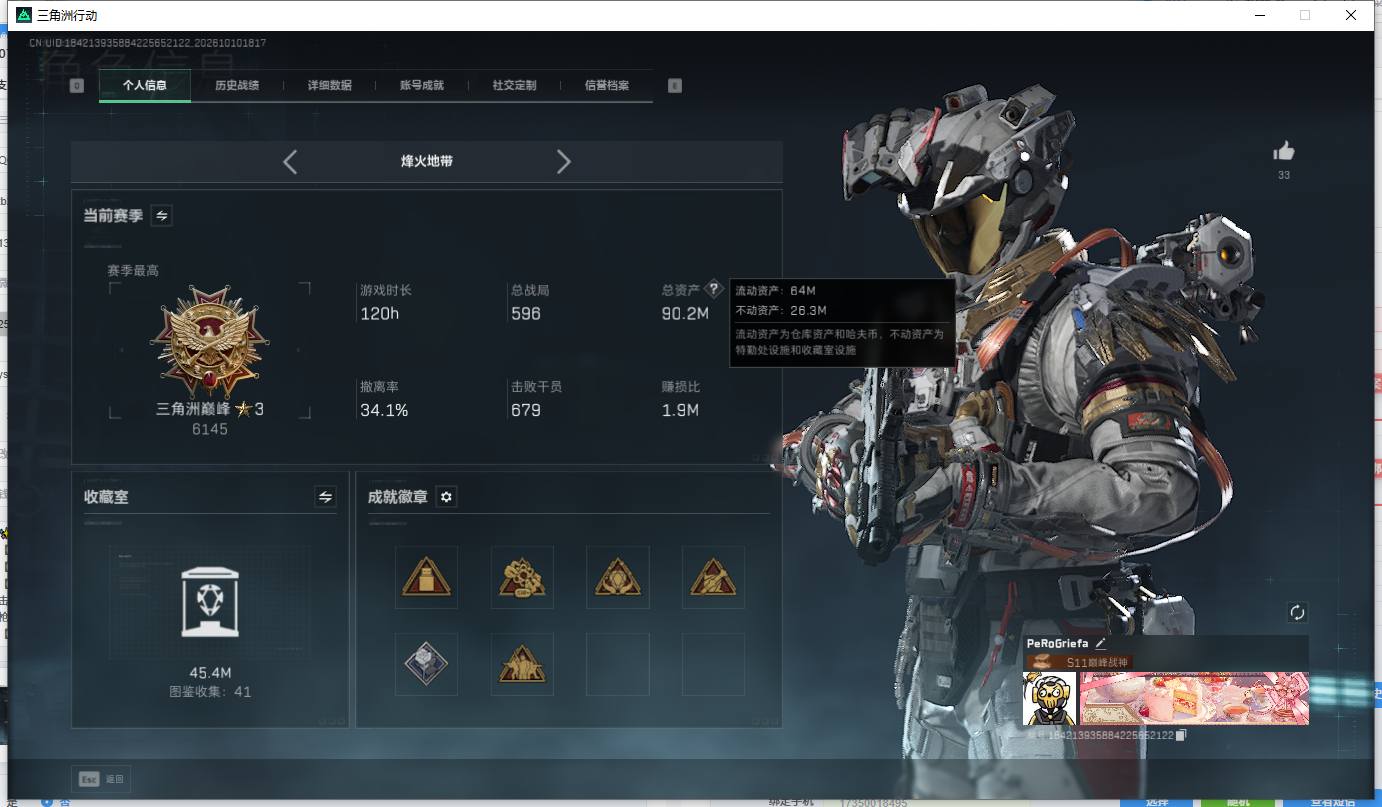1382x807 pixels.
Task: Switch to the 历史战绩 tab
Action: tap(237, 86)
